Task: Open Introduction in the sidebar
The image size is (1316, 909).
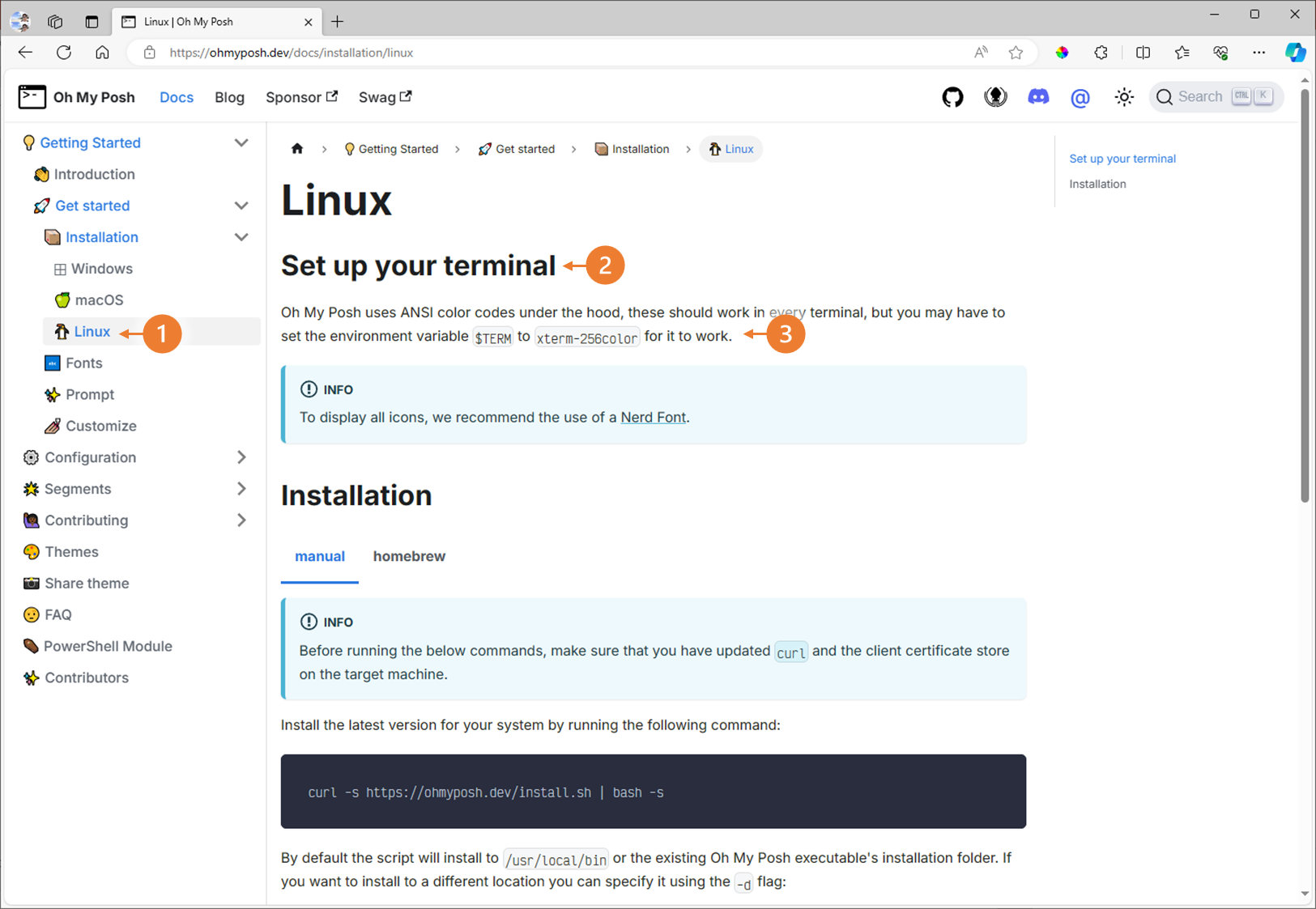Action: [x=85, y=174]
